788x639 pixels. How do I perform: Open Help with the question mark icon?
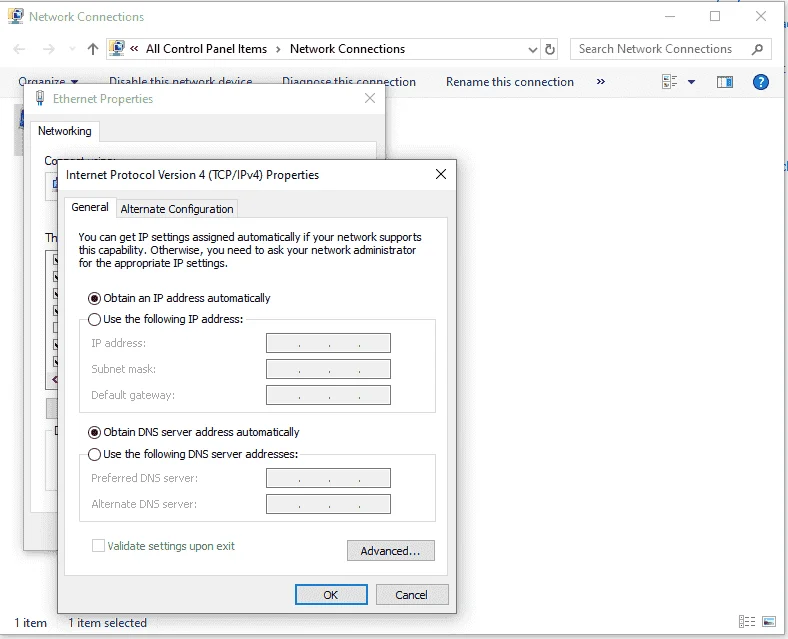coord(761,81)
